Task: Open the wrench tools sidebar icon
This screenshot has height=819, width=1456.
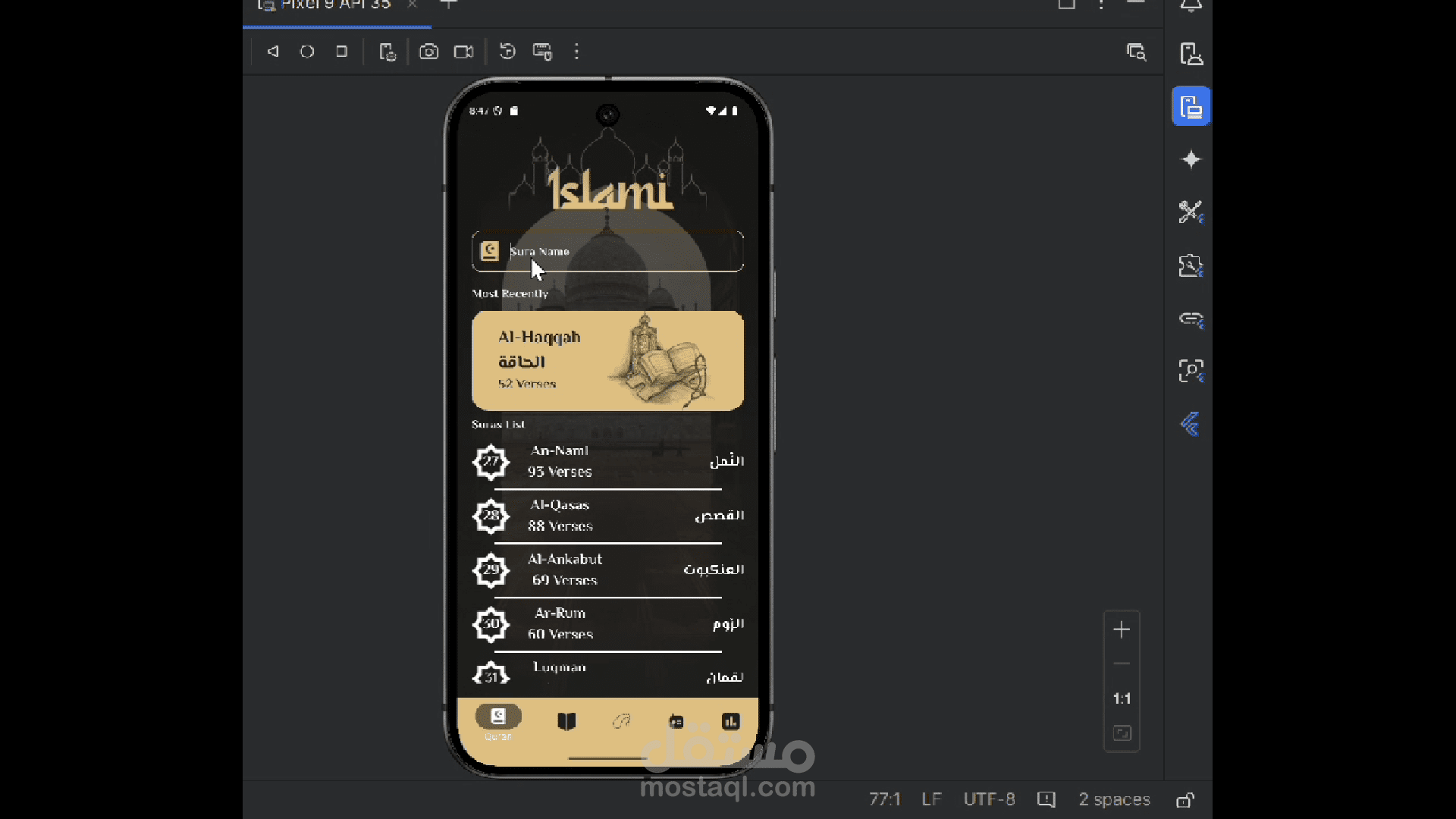Action: (x=1191, y=212)
